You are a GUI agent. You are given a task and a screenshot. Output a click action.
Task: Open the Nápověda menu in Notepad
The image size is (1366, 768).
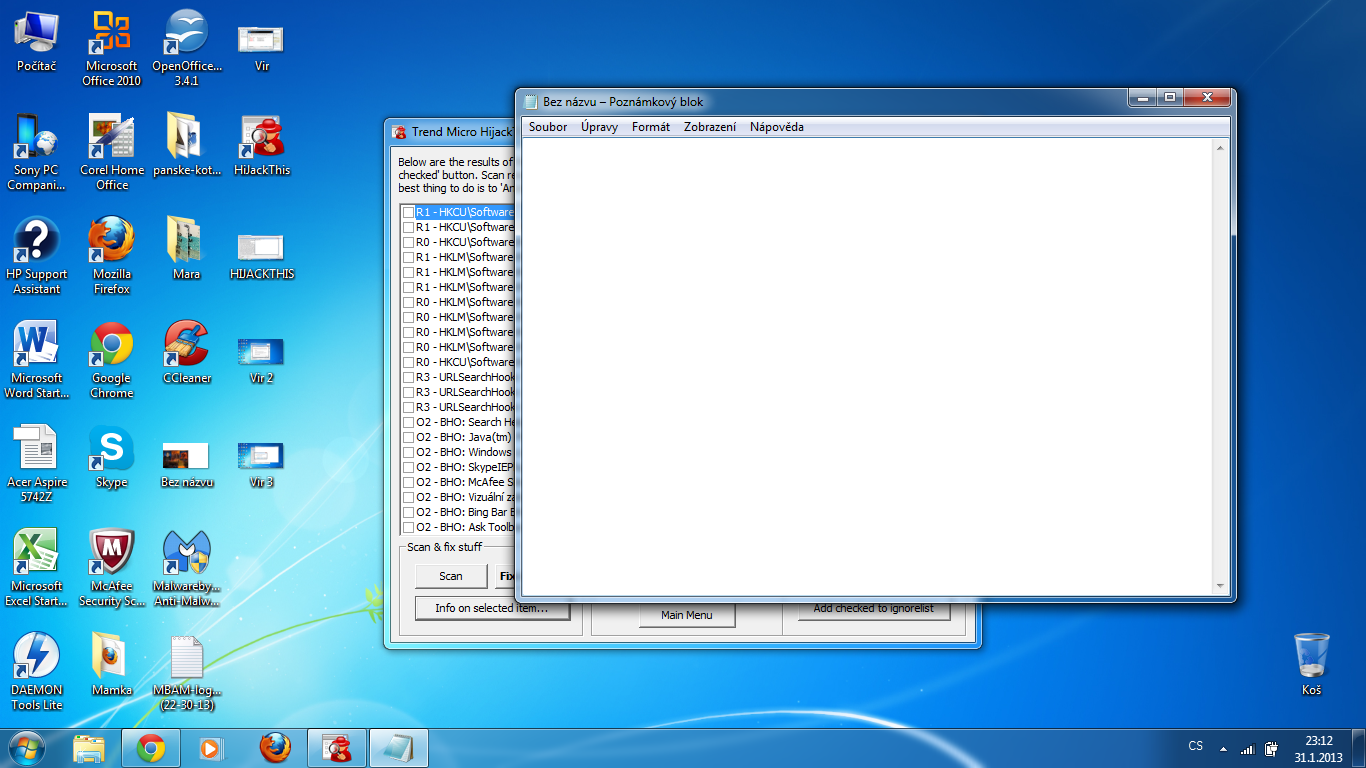tap(776, 127)
